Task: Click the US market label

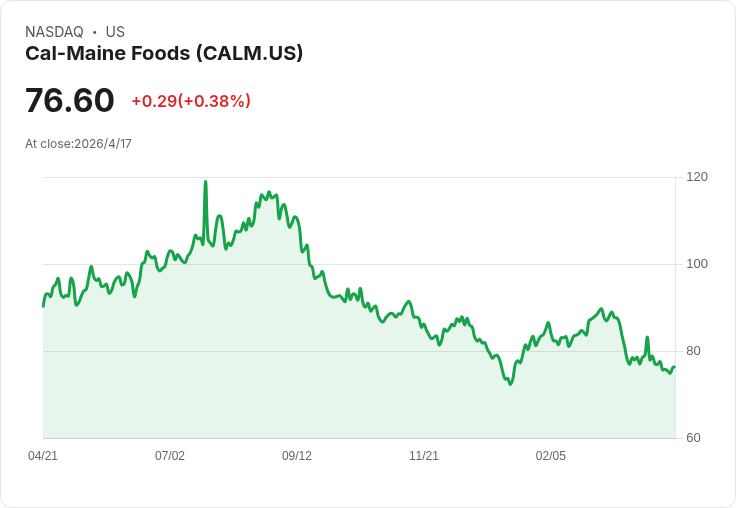Action: pos(115,32)
